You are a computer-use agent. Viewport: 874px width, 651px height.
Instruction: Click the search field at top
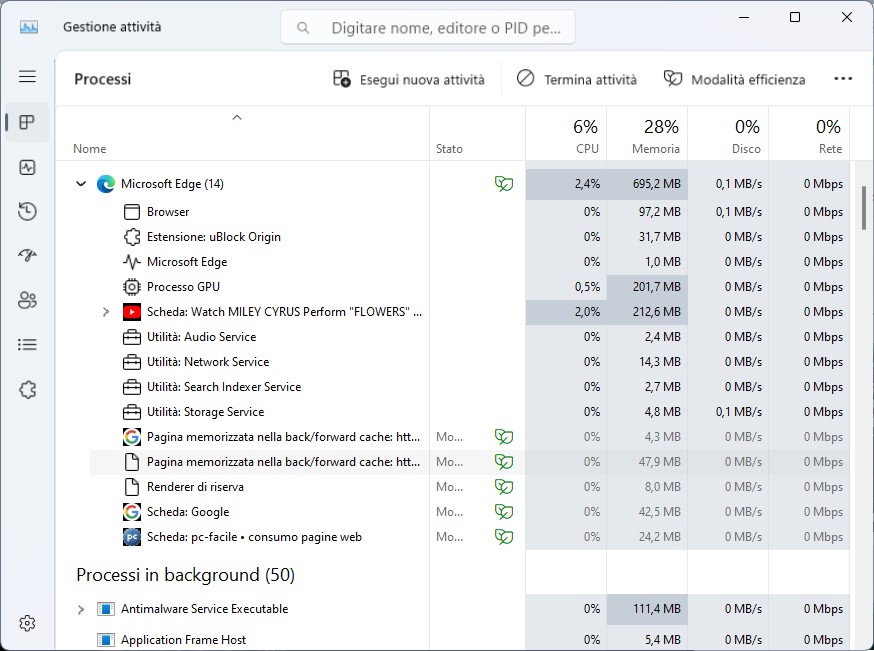pos(428,28)
